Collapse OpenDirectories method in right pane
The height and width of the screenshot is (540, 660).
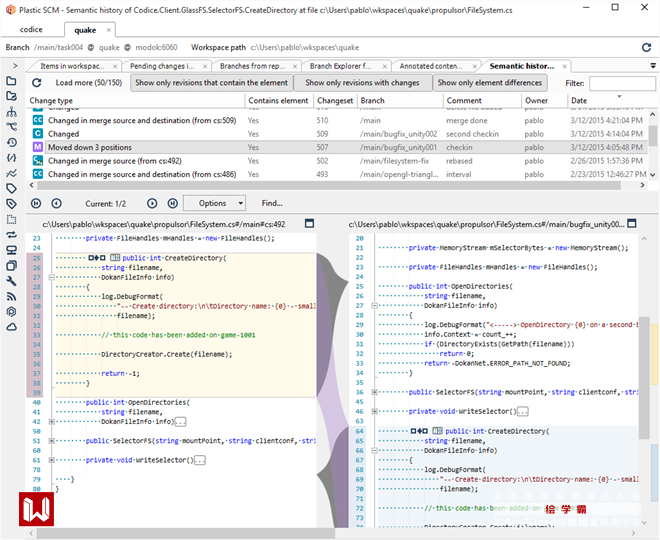[x=374, y=306]
